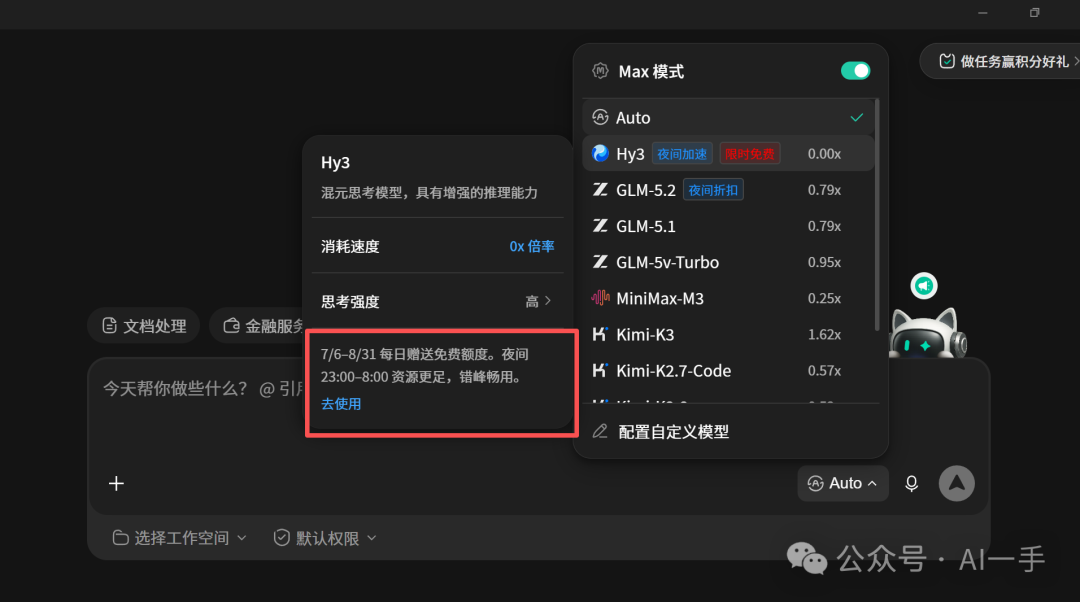
Task: Click the 夜间折扣 badge on GLM-5.2
Action: click(x=713, y=190)
